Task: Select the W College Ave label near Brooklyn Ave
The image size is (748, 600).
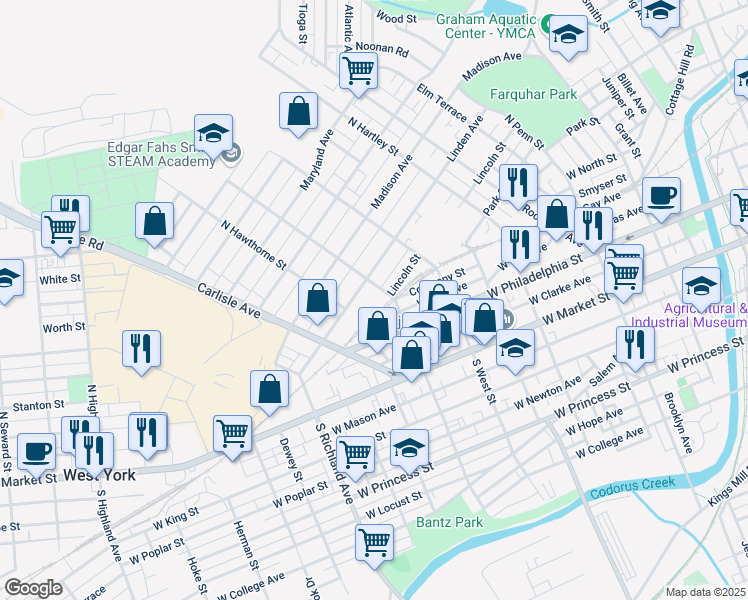Action: pyautogui.click(x=609, y=443)
